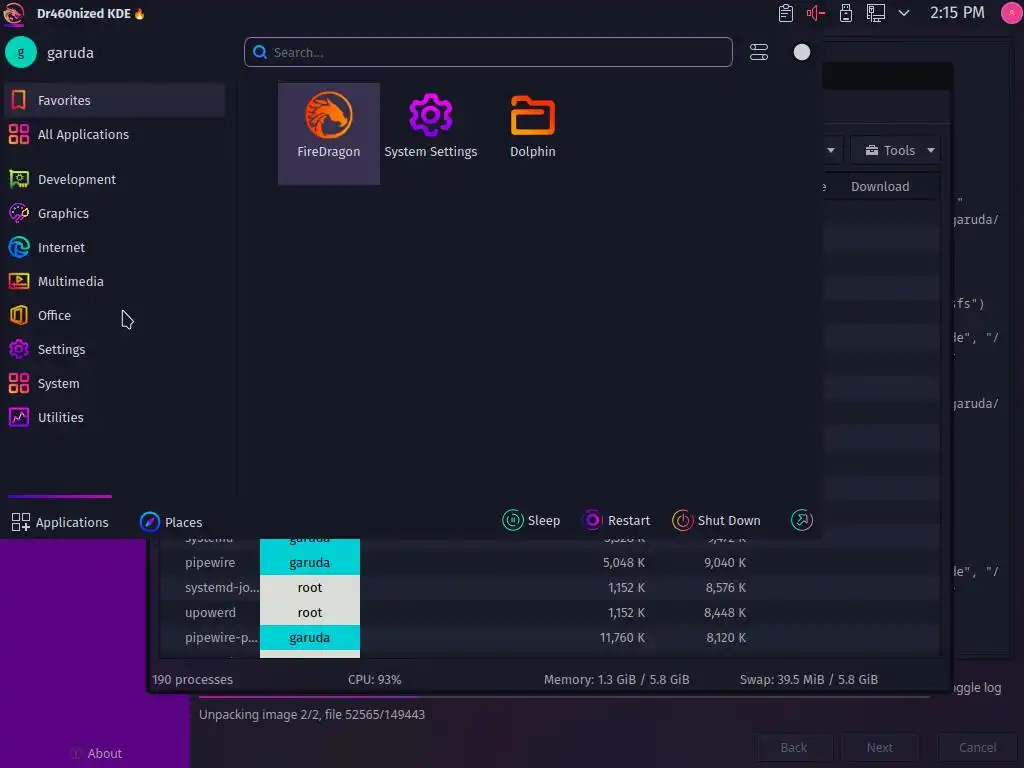Click the Restart button
Image resolution: width=1024 pixels, height=768 pixels.
[x=616, y=520]
